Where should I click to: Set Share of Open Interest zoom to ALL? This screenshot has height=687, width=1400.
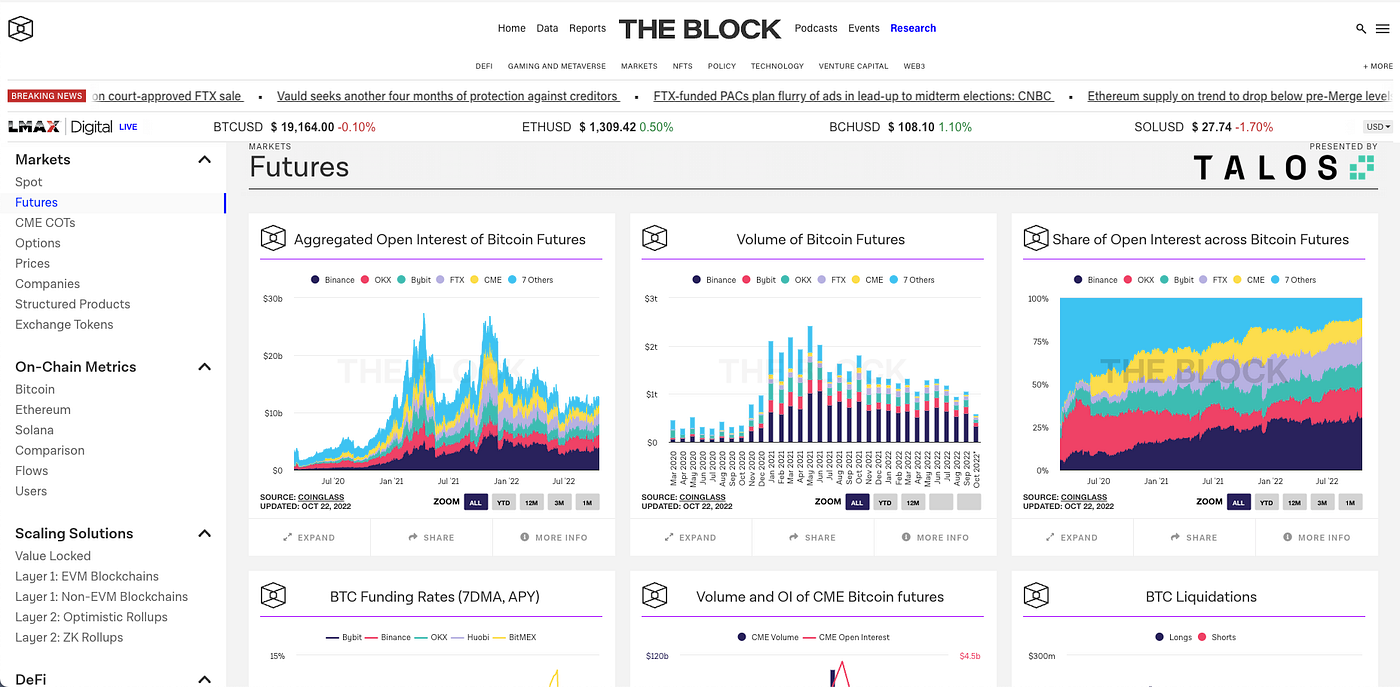[1238, 502]
